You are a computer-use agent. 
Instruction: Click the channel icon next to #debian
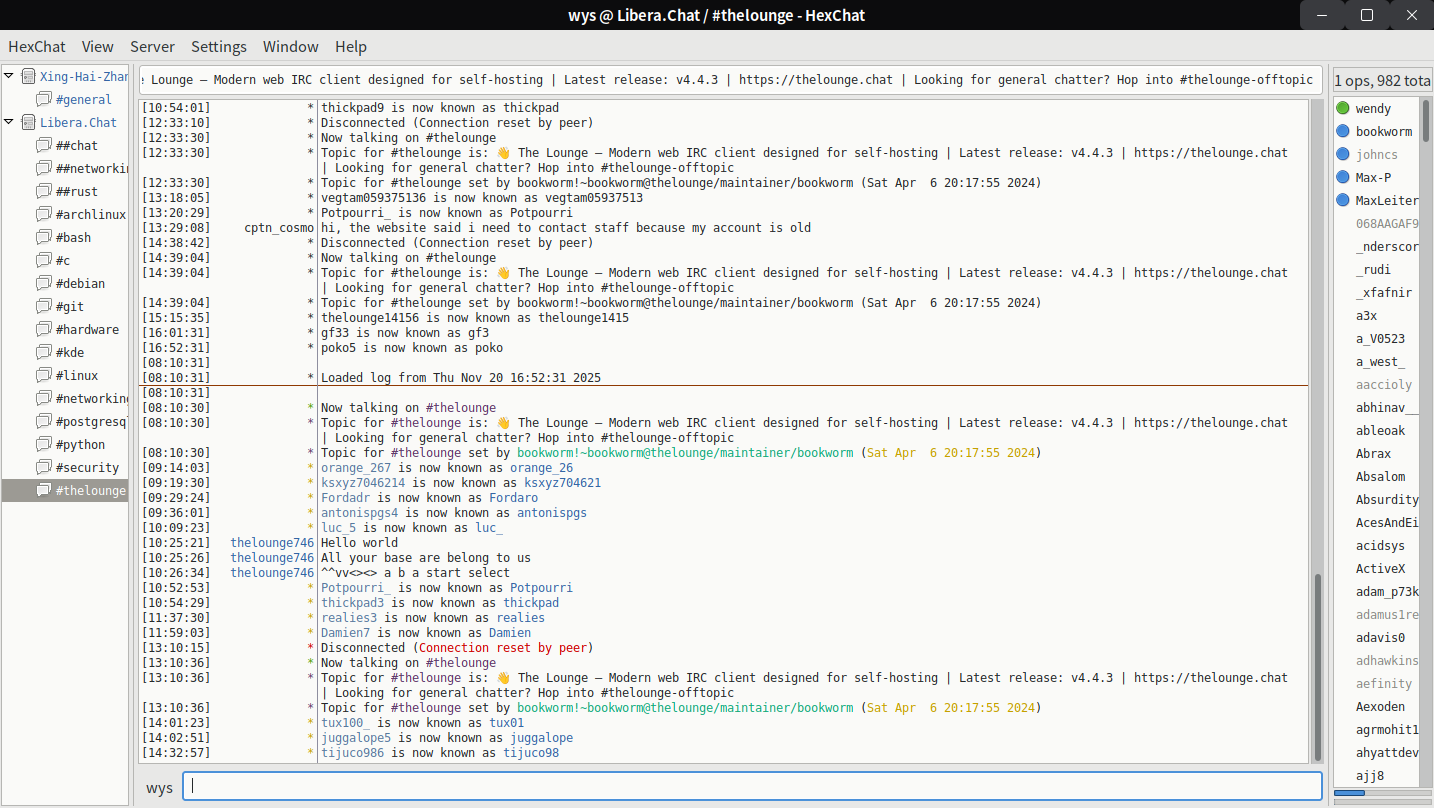click(x=43, y=283)
